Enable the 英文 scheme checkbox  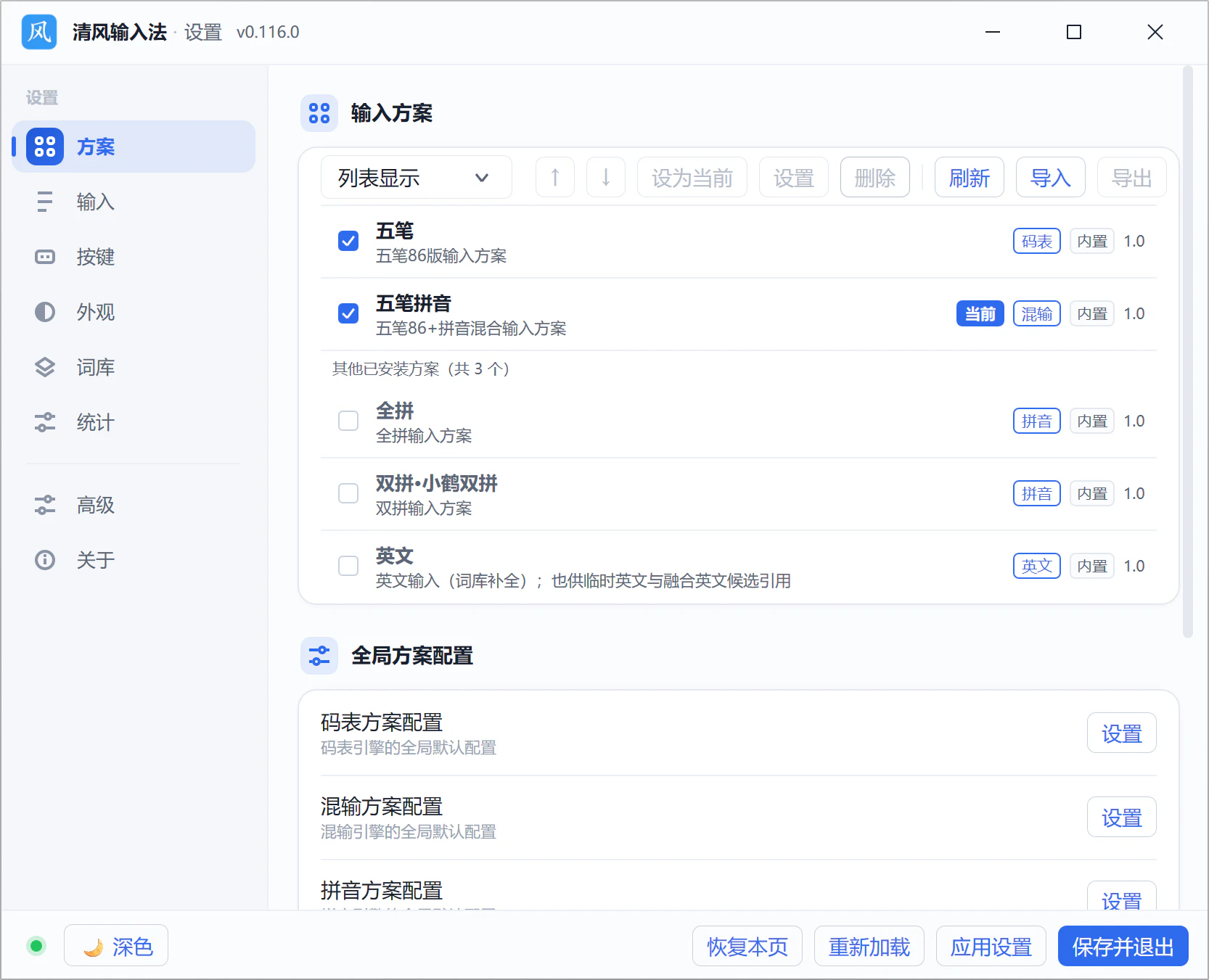[x=348, y=566]
